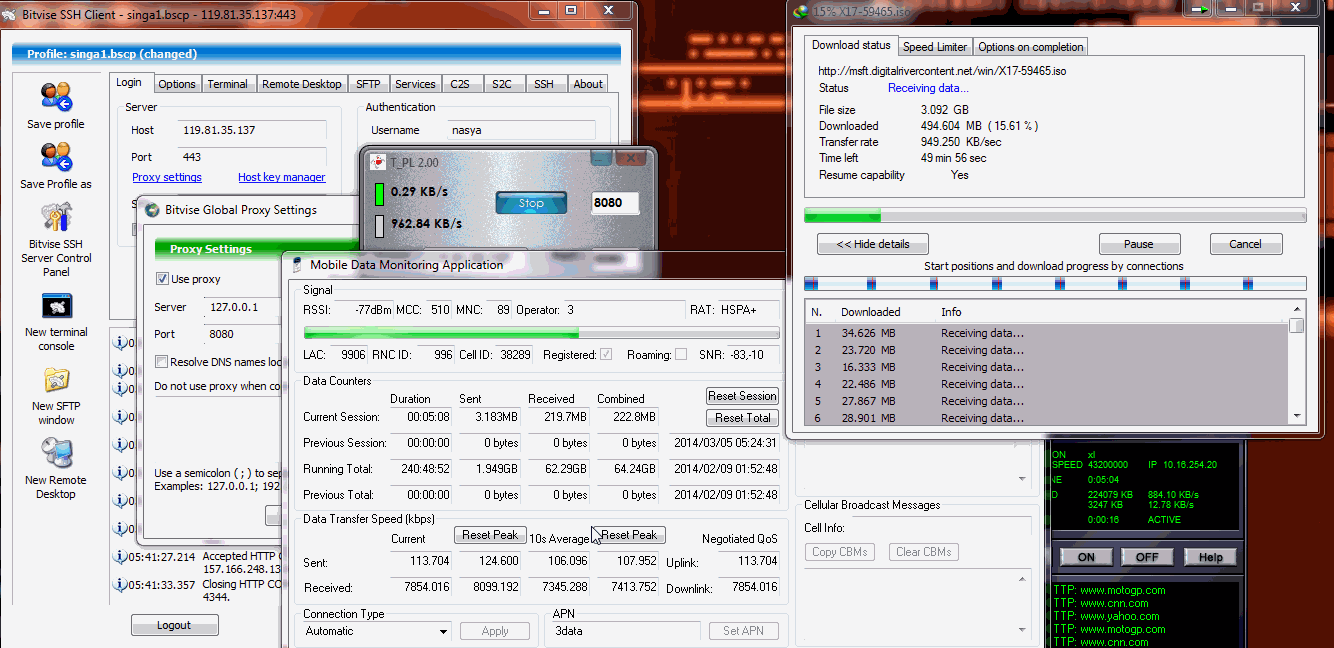Click the 8080 port field in T_PL

pyautogui.click(x=614, y=203)
